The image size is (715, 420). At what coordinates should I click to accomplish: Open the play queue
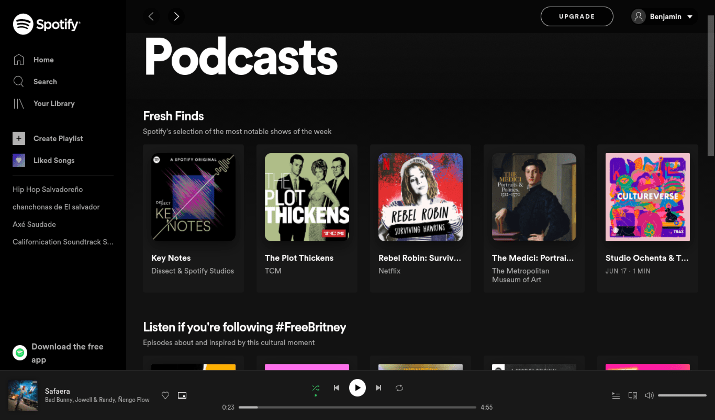pyautogui.click(x=616, y=395)
